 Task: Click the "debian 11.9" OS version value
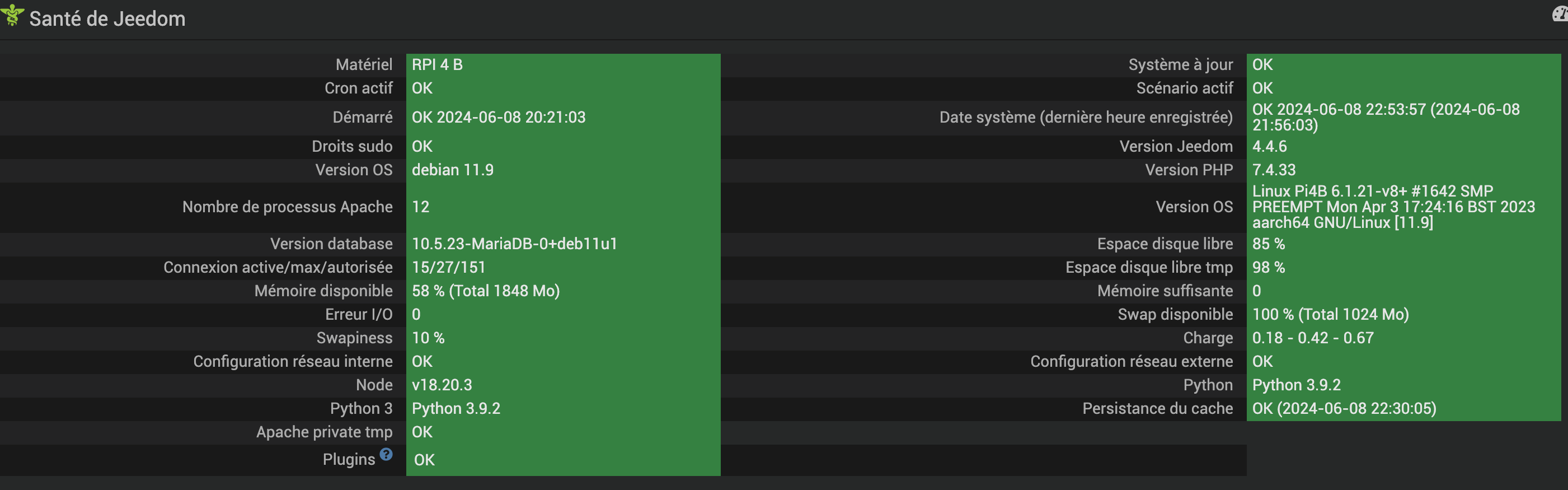[x=452, y=170]
